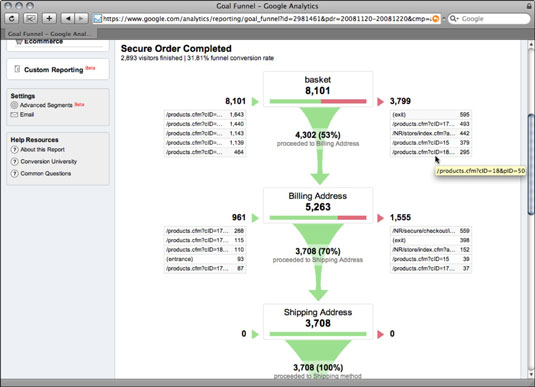Click red exit arrow beside Billing Address
This screenshot has height=387, width=535.
[x=380, y=218]
